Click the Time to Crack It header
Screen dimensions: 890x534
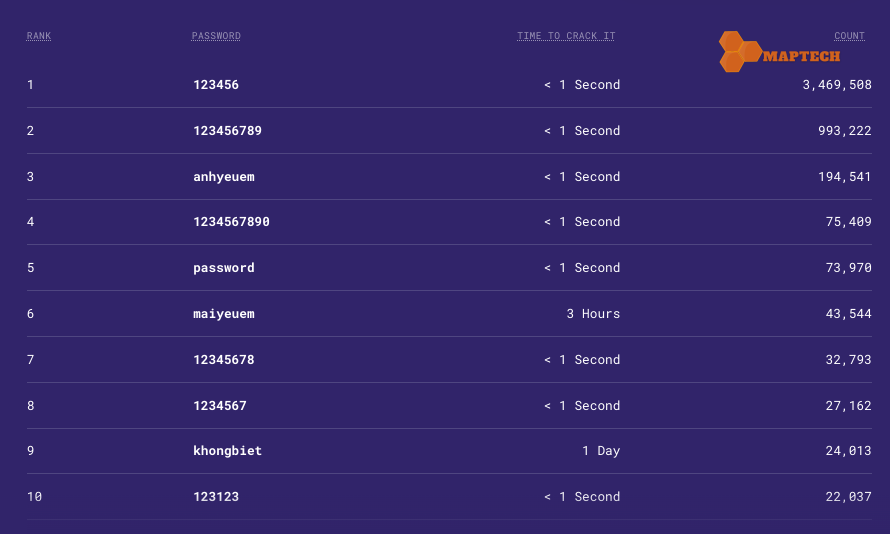(x=566, y=36)
